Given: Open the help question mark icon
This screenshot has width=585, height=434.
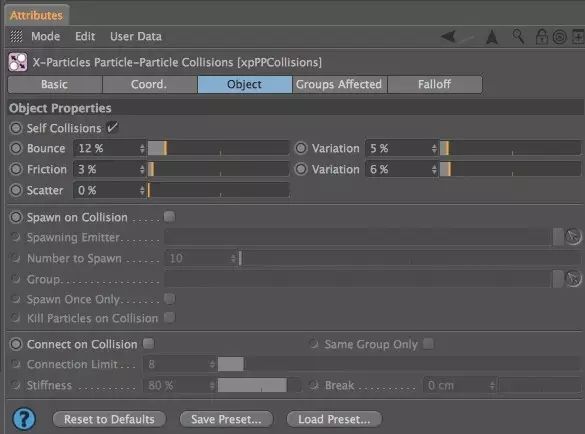Looking at the screenshot, I should pos(24,419).
